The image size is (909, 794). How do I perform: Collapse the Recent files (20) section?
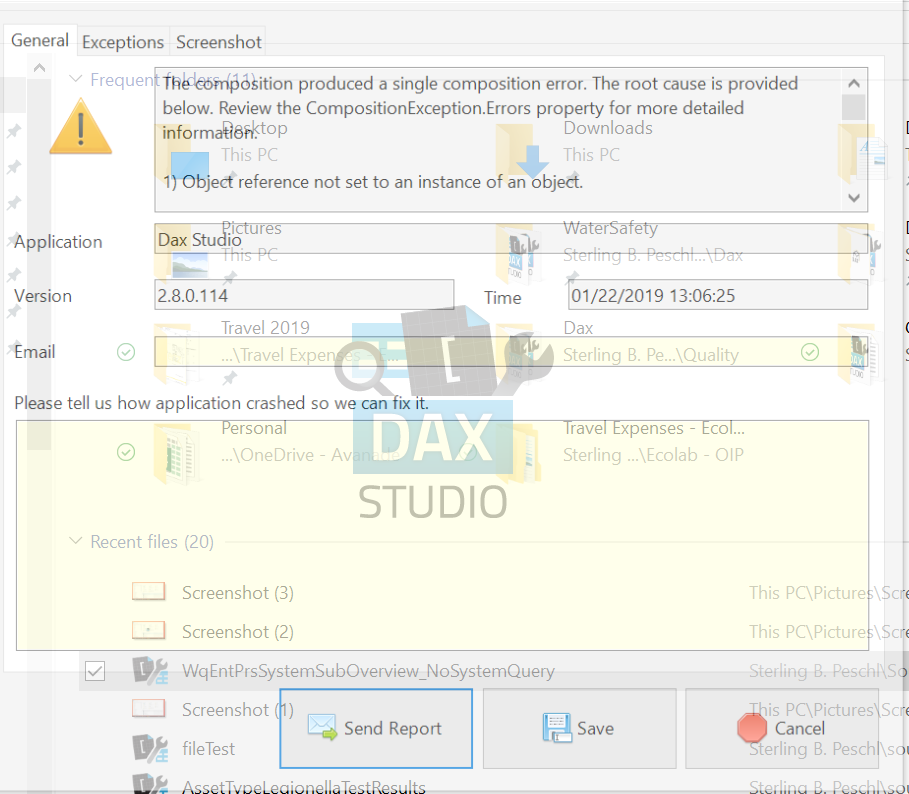[76, 541]
